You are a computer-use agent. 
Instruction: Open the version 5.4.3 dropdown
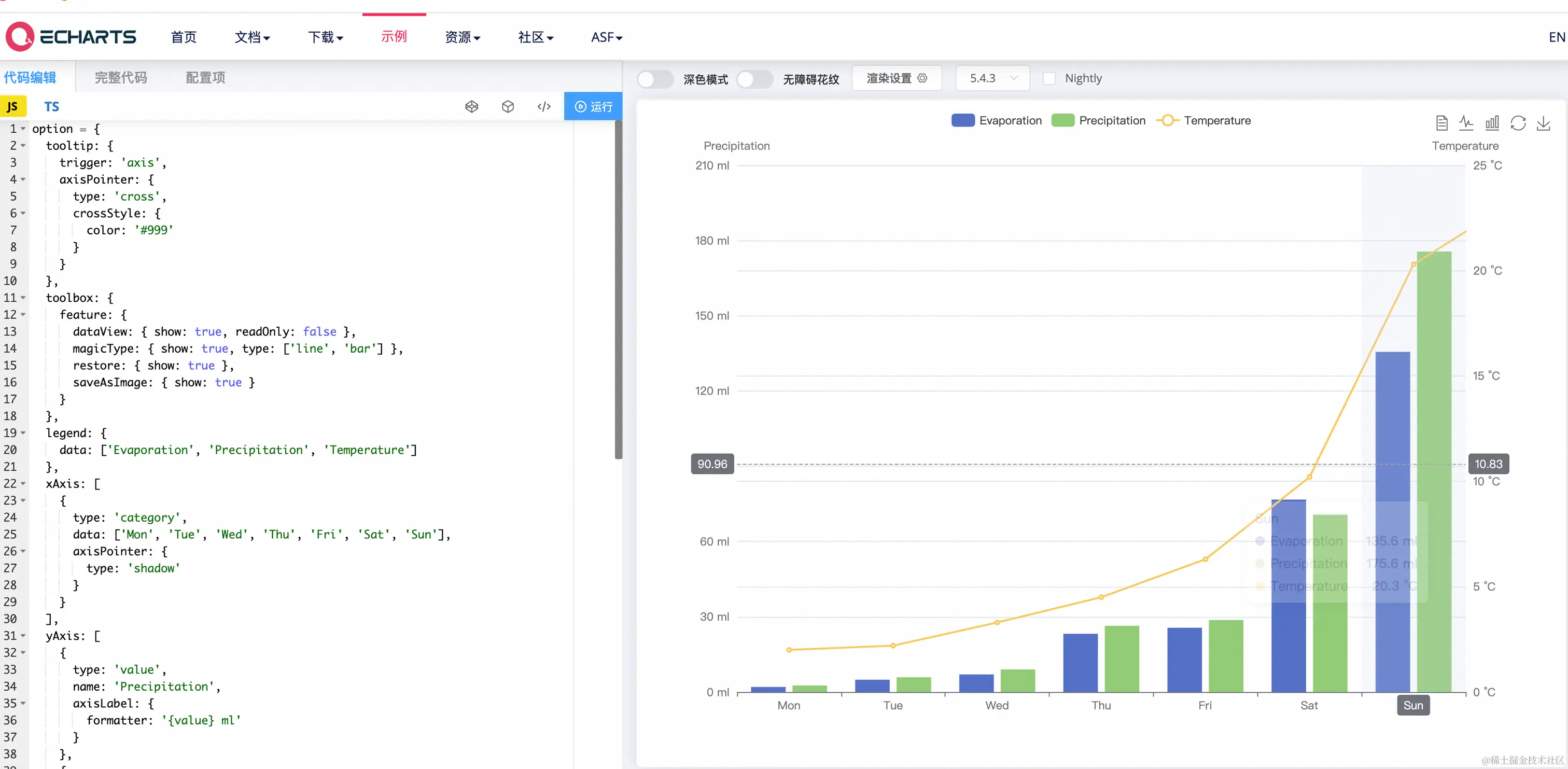tap(993, 78)
